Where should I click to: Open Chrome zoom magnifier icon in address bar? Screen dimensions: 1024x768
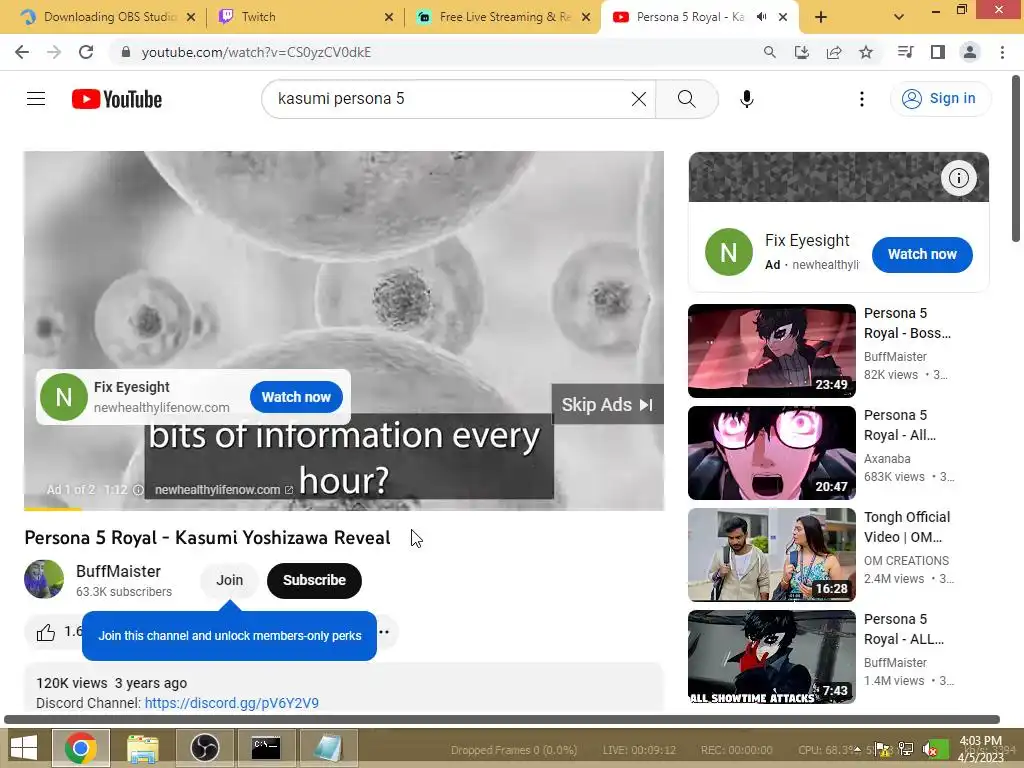(769, 52)
